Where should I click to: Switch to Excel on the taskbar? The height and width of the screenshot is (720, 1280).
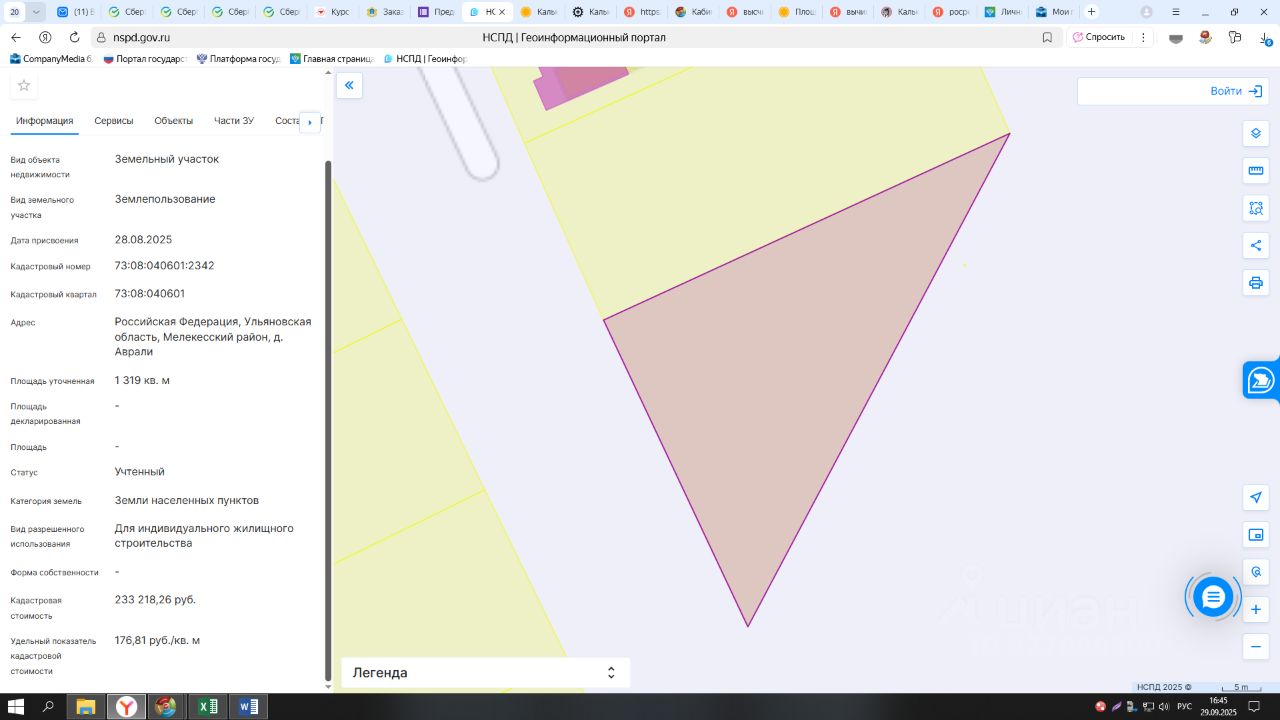point(208,707)
